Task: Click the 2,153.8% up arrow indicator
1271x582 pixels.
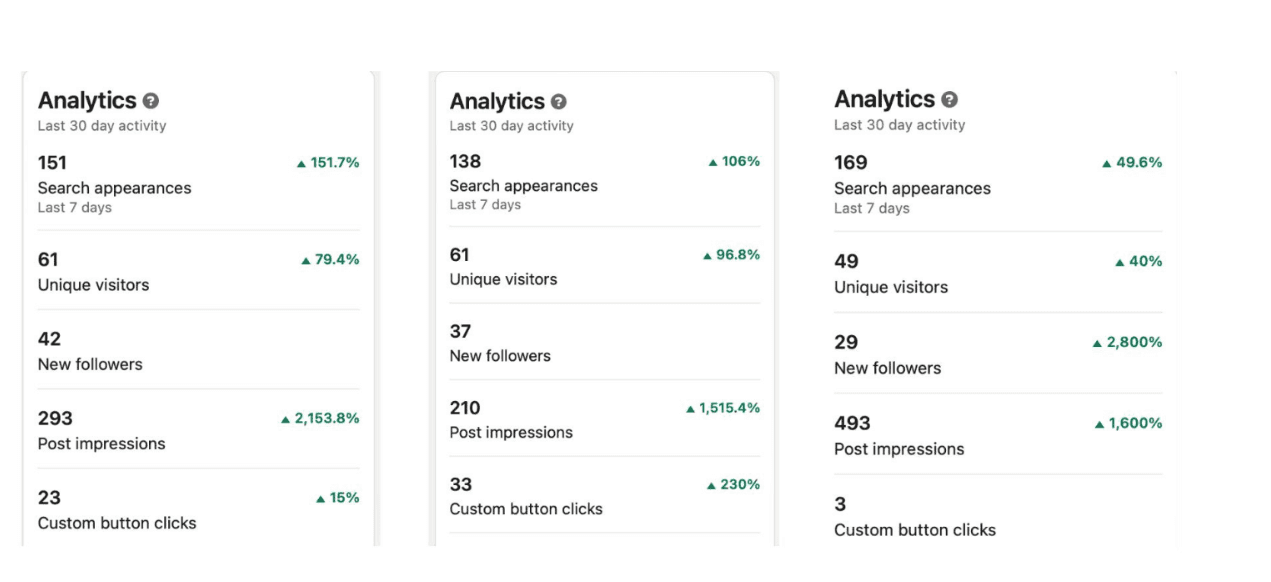Action: pyautogui.click(x=286, y=419)
